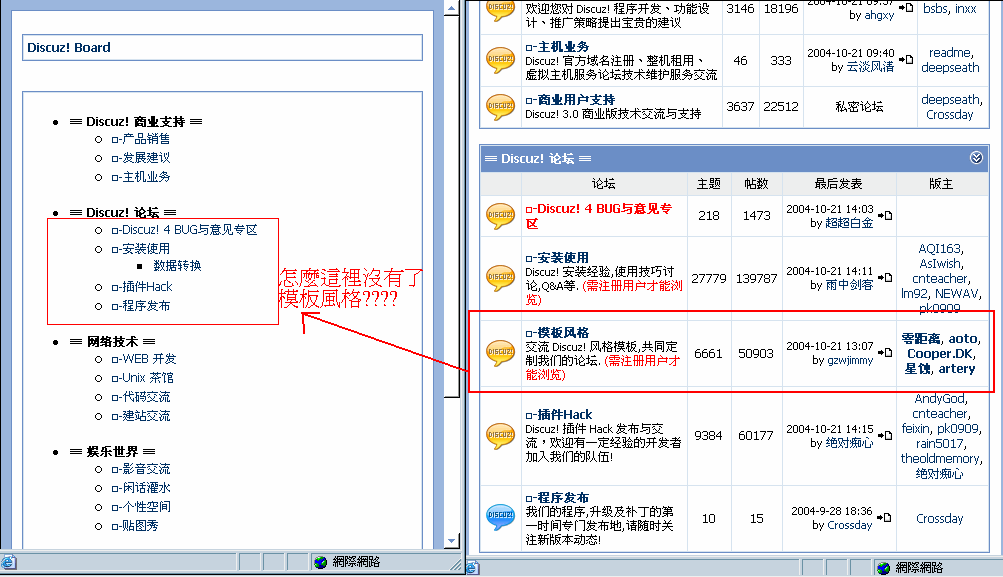The image size is (1003, 577).
Task: Open 建站交流 forum link
Action: tap(141, 416)
